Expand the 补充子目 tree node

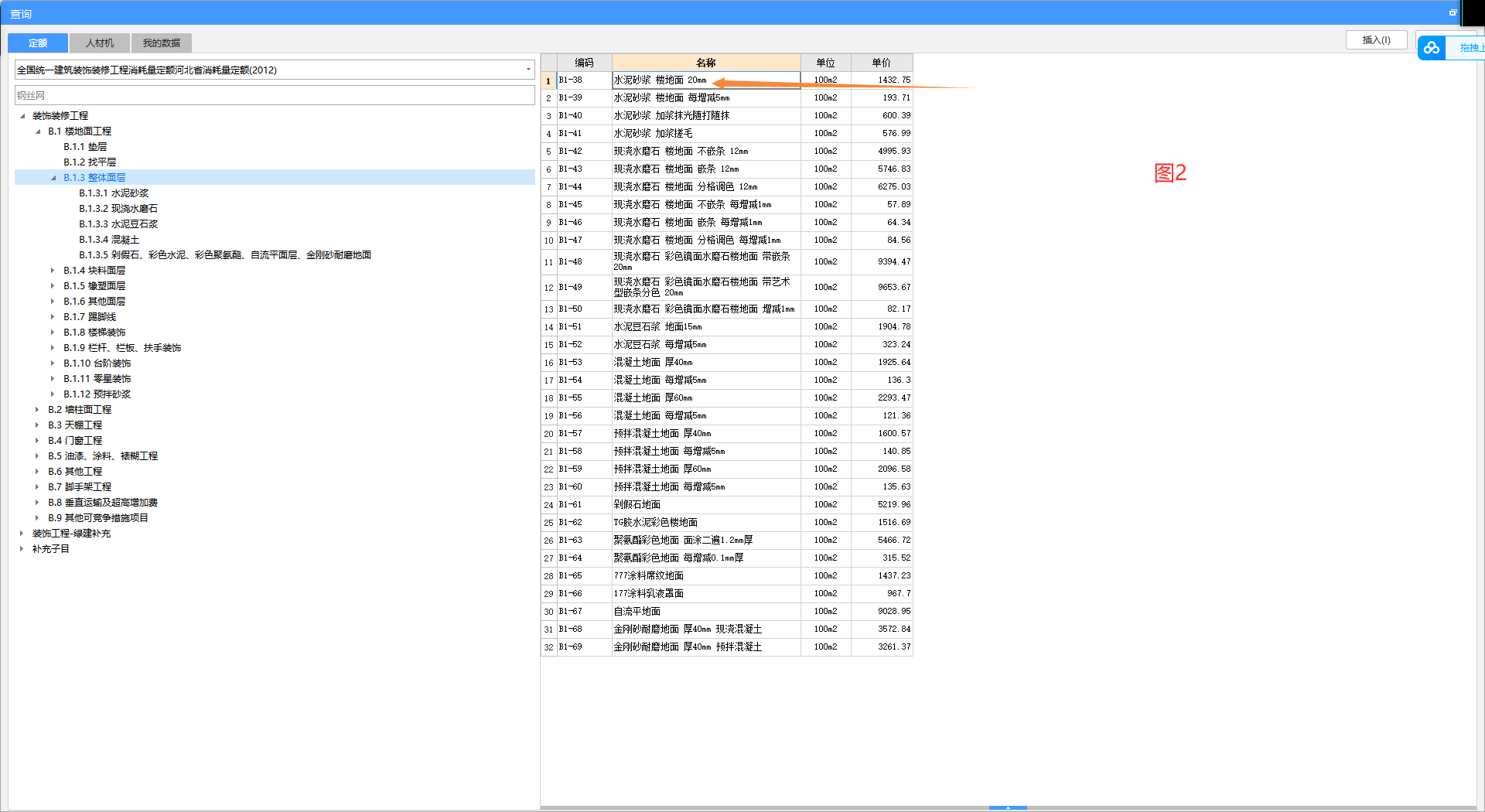pos(22,549)
